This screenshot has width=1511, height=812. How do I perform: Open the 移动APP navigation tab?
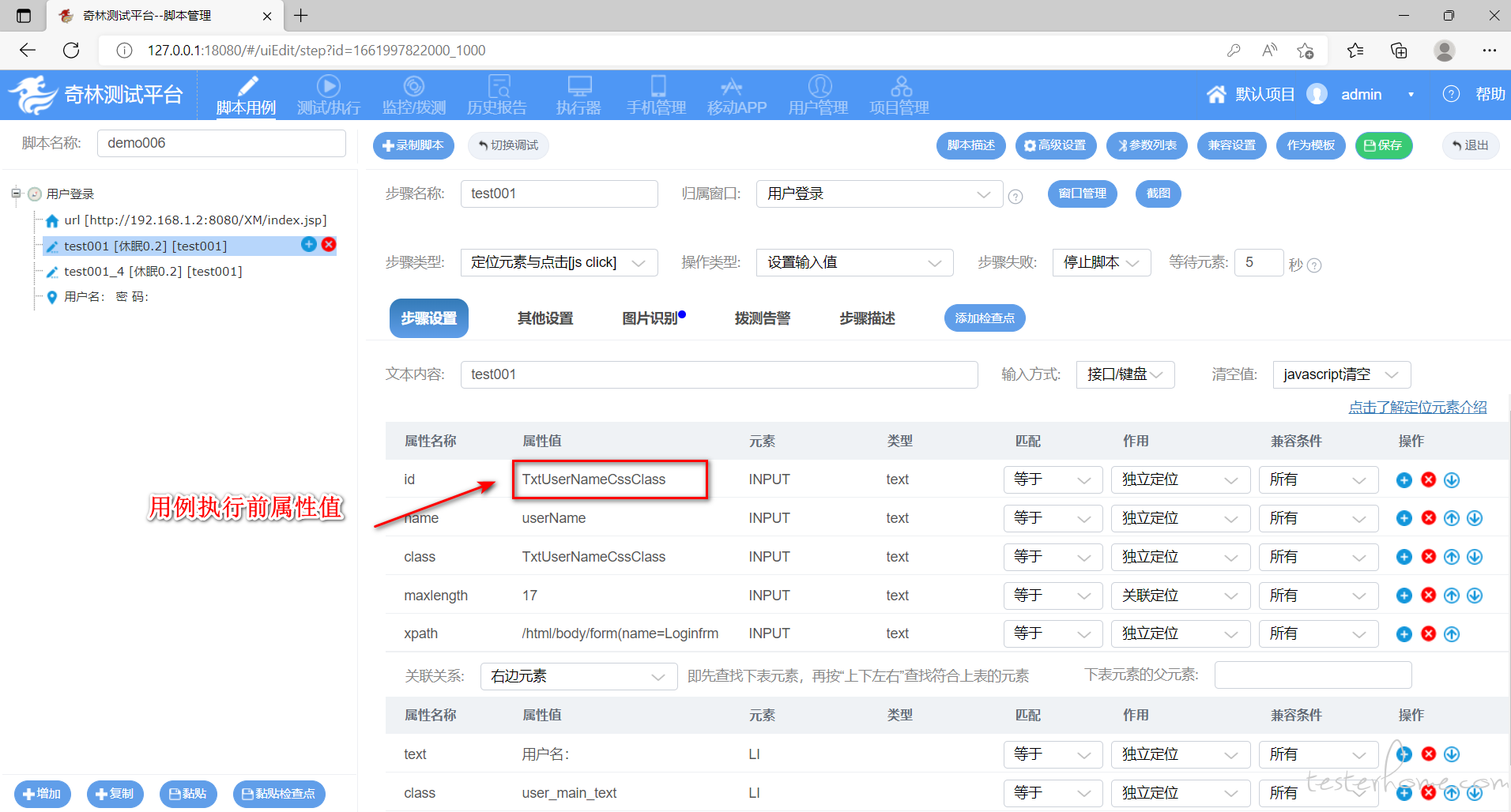(737, 96)
